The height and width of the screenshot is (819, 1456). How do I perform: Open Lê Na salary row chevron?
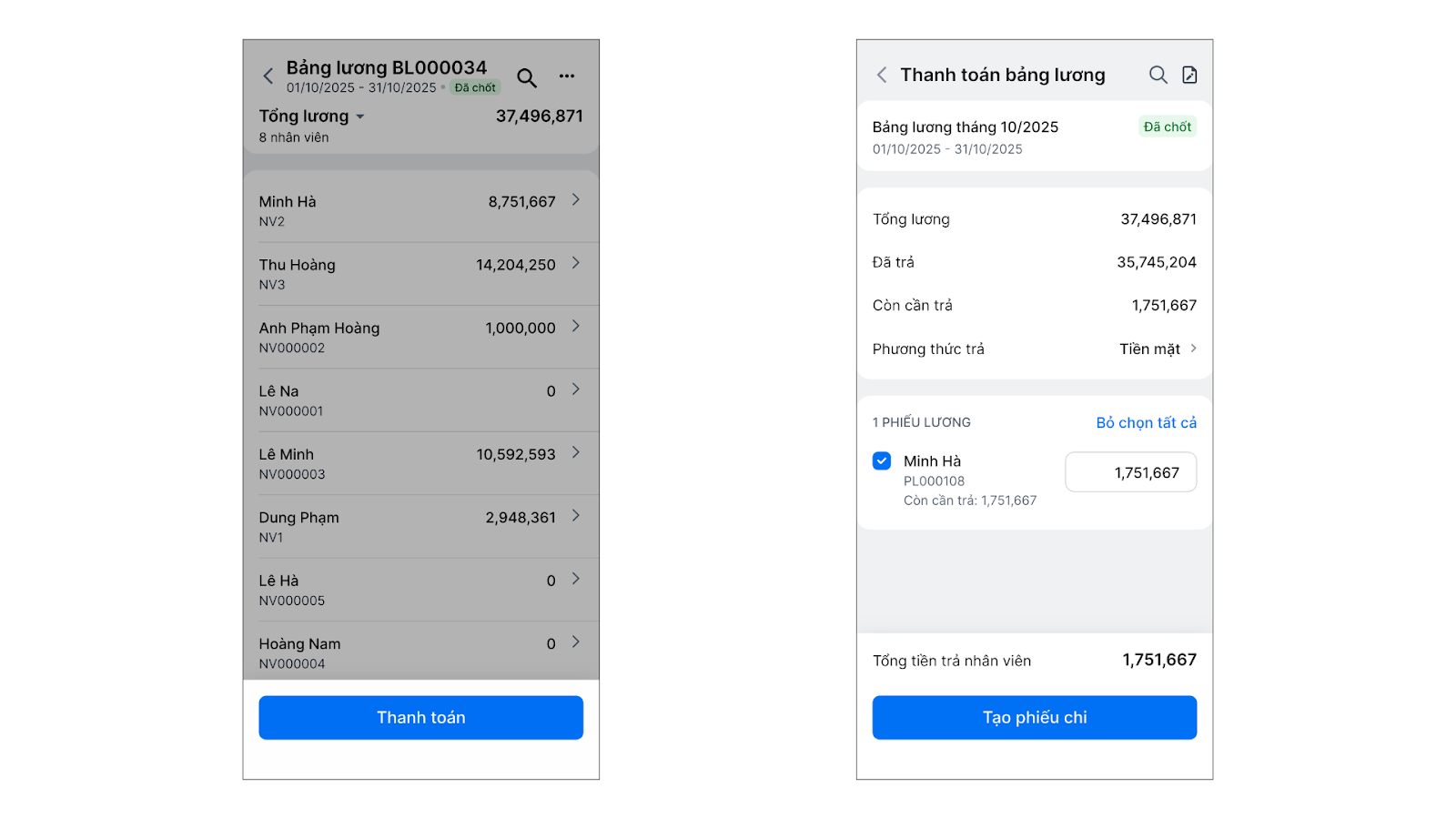click(576, 389)
